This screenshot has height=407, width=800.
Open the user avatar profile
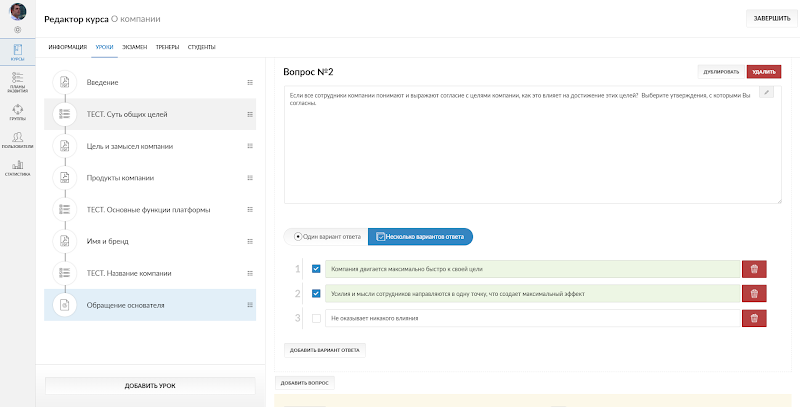pyautogui.click(x=18, y=11)
